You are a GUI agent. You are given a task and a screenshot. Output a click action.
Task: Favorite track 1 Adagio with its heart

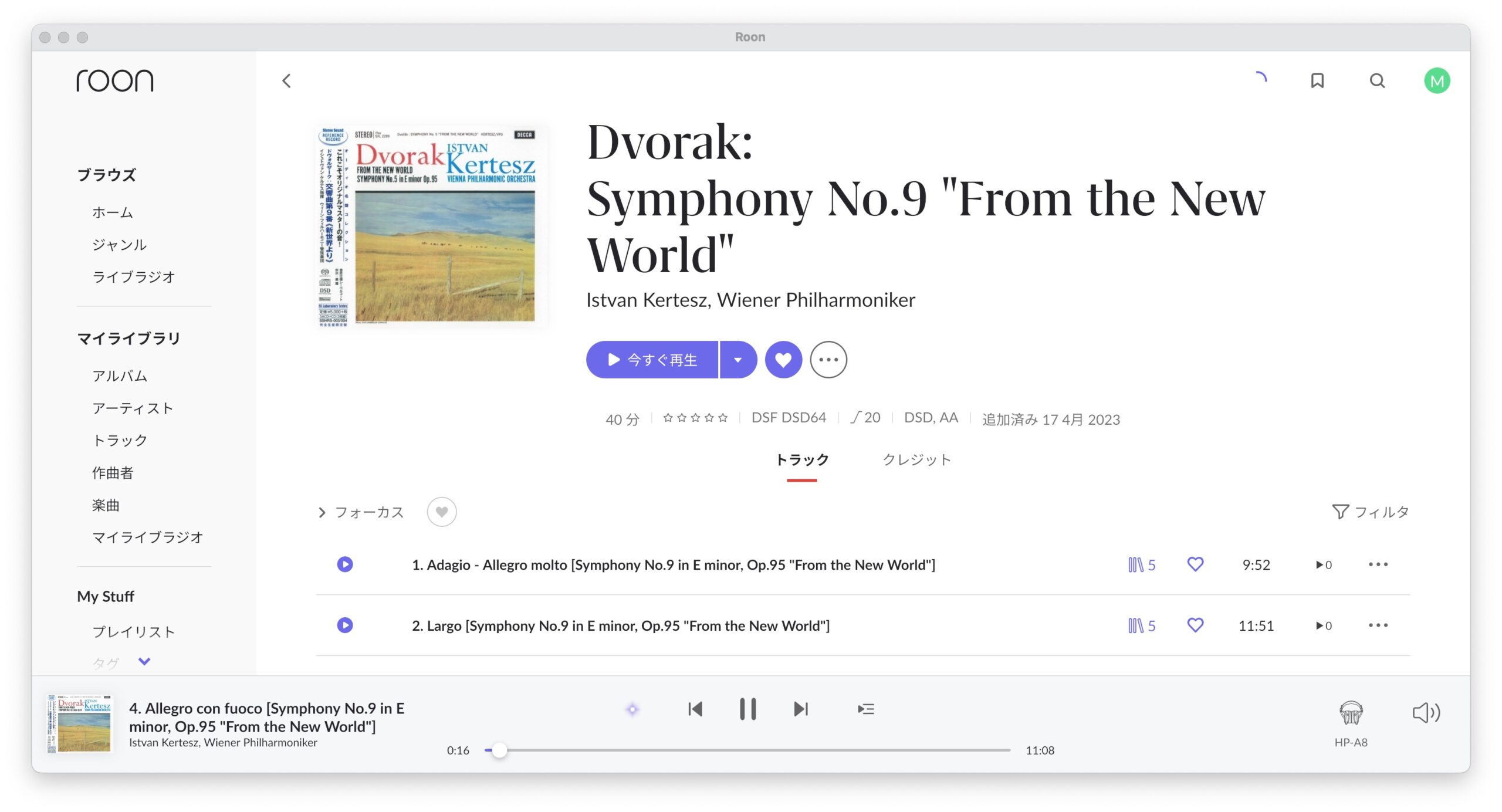1195,564
